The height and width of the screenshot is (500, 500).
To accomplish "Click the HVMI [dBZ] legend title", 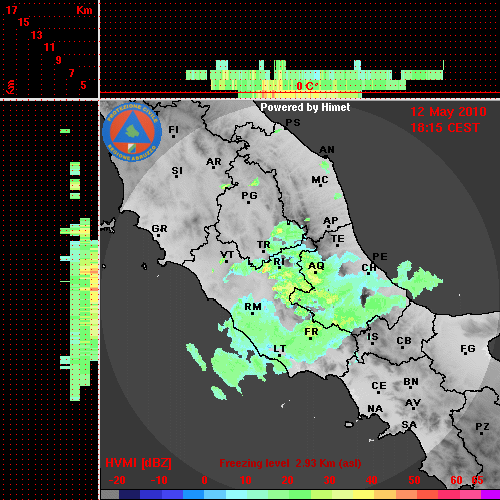I will tap(138, 463).
